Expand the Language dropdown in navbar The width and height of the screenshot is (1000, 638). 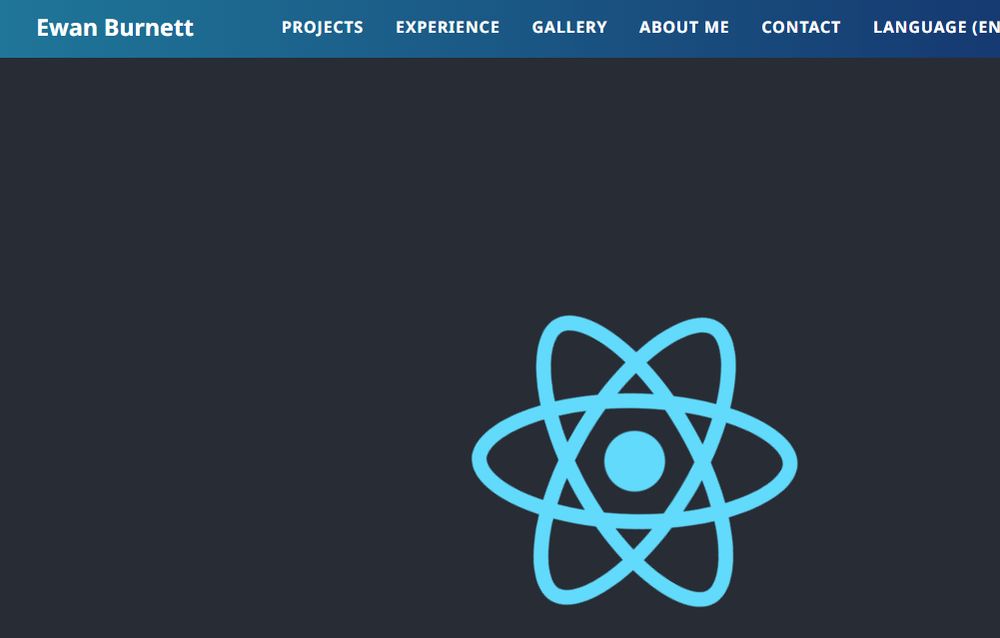936,27
